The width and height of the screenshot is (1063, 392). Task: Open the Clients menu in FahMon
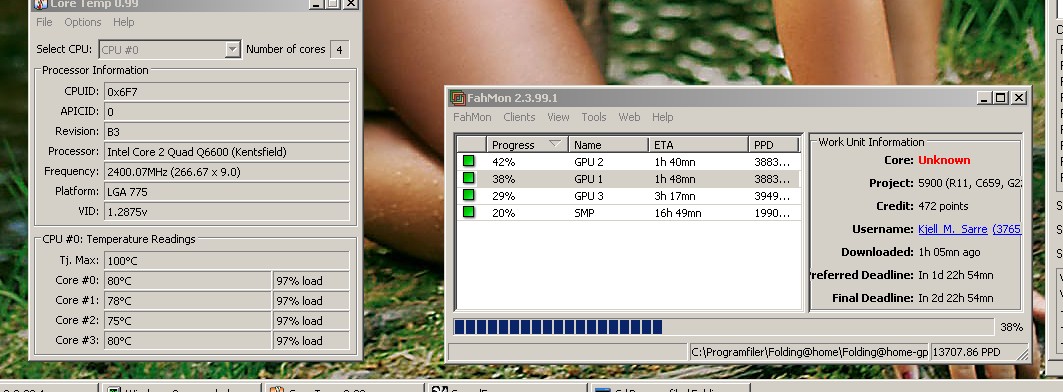[x=519, y=117]
